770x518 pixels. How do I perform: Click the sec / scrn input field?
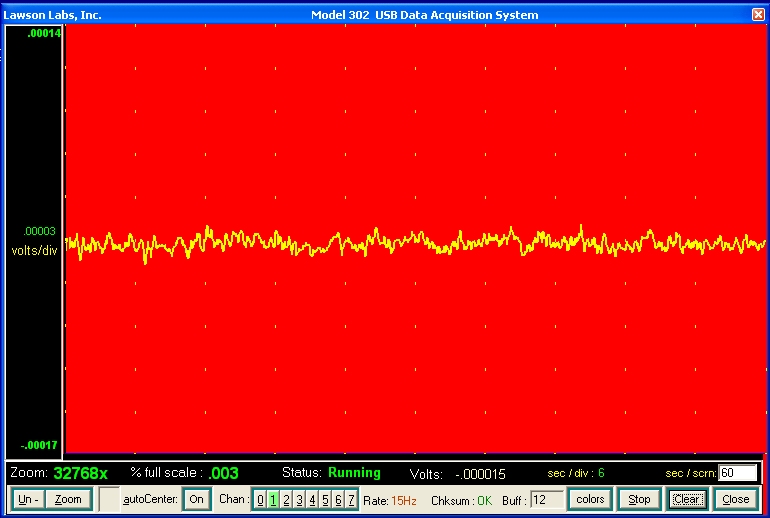738,473
